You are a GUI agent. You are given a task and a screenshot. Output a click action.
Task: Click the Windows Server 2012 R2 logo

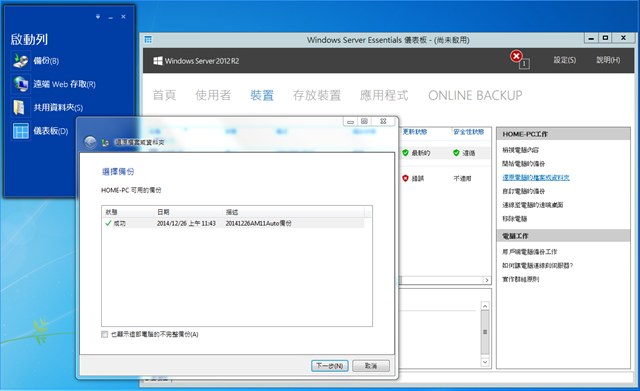pyautogui.click(x=158, y=61)
